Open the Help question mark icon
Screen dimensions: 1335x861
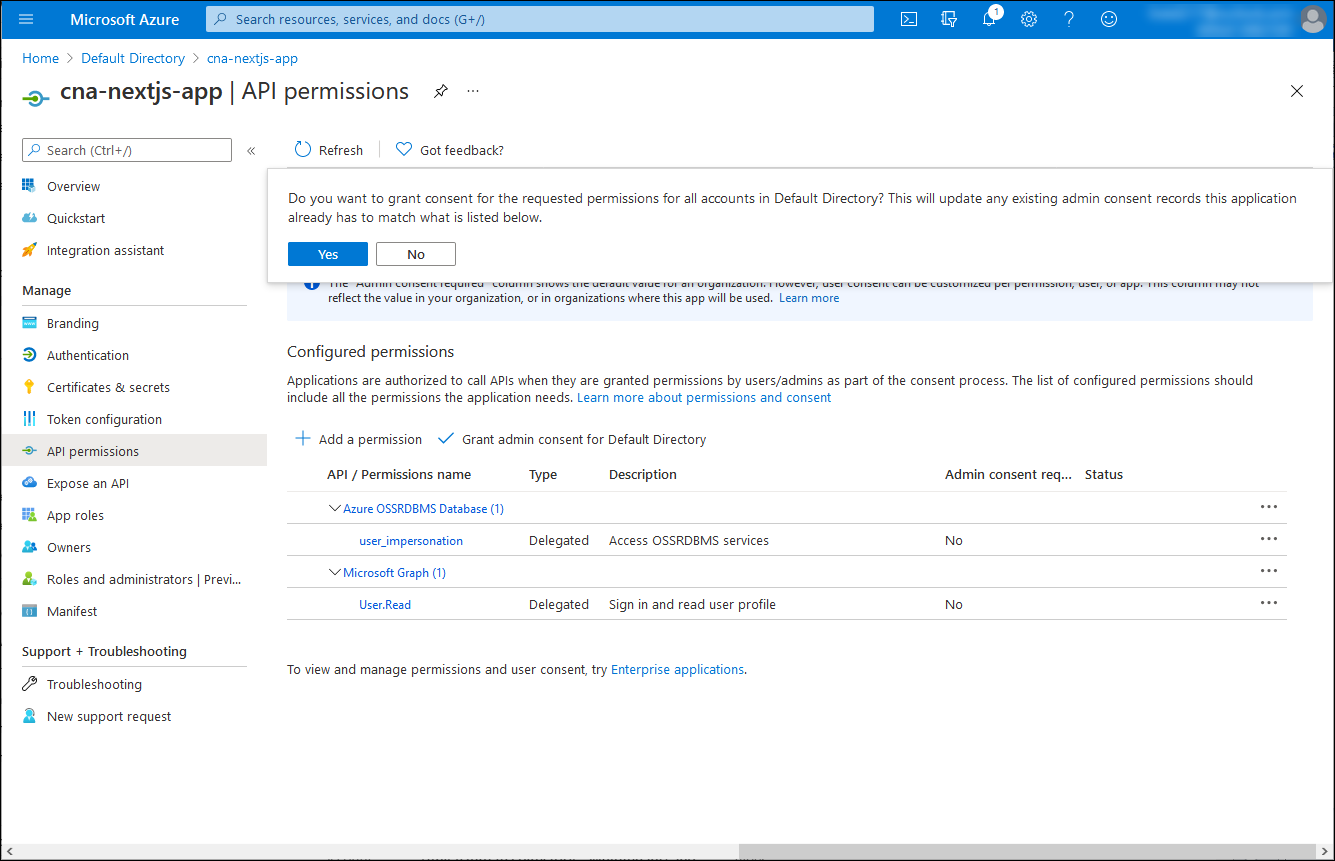(1069, 19)
